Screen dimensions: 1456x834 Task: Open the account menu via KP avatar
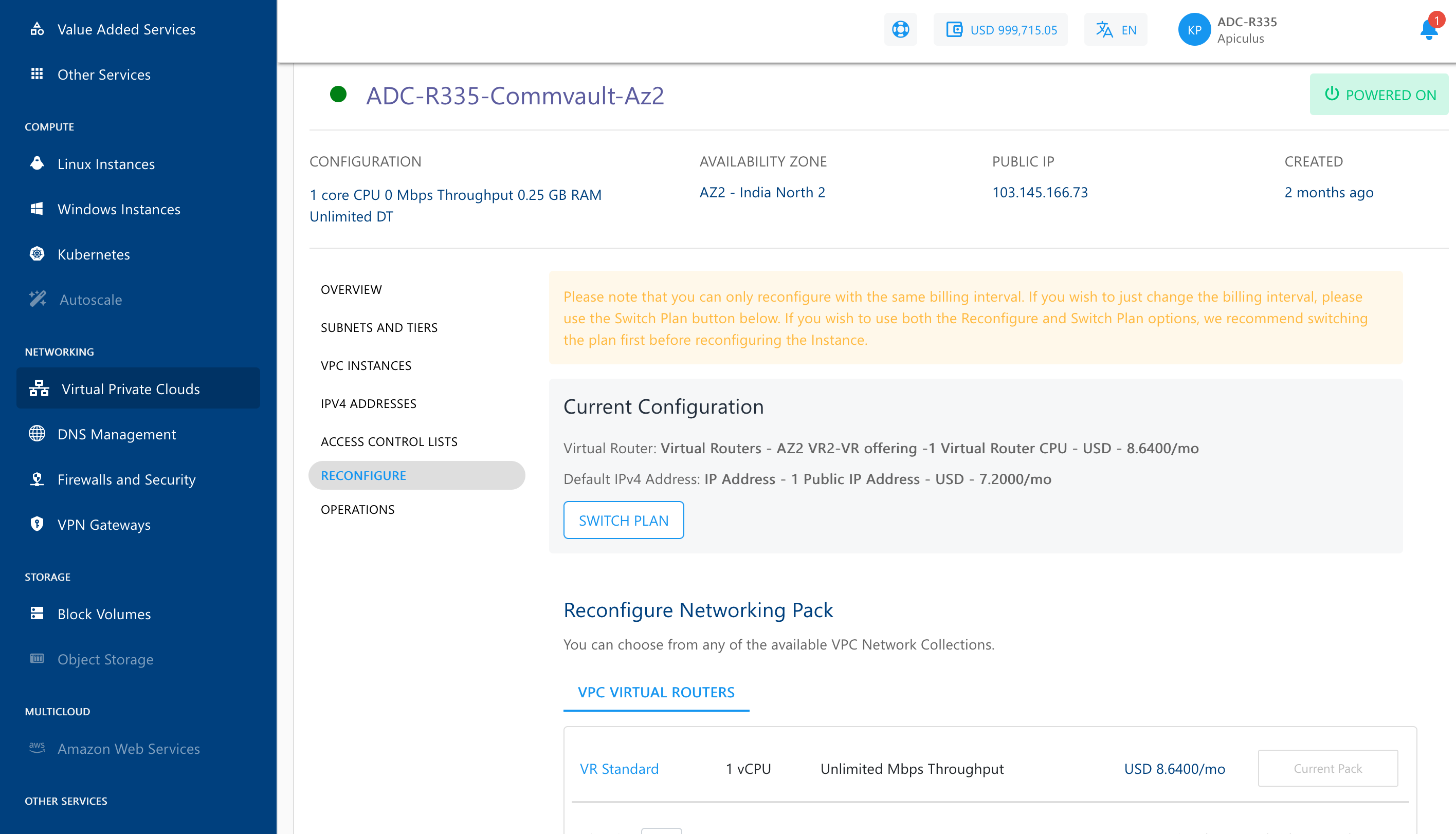coord(1194,29)
